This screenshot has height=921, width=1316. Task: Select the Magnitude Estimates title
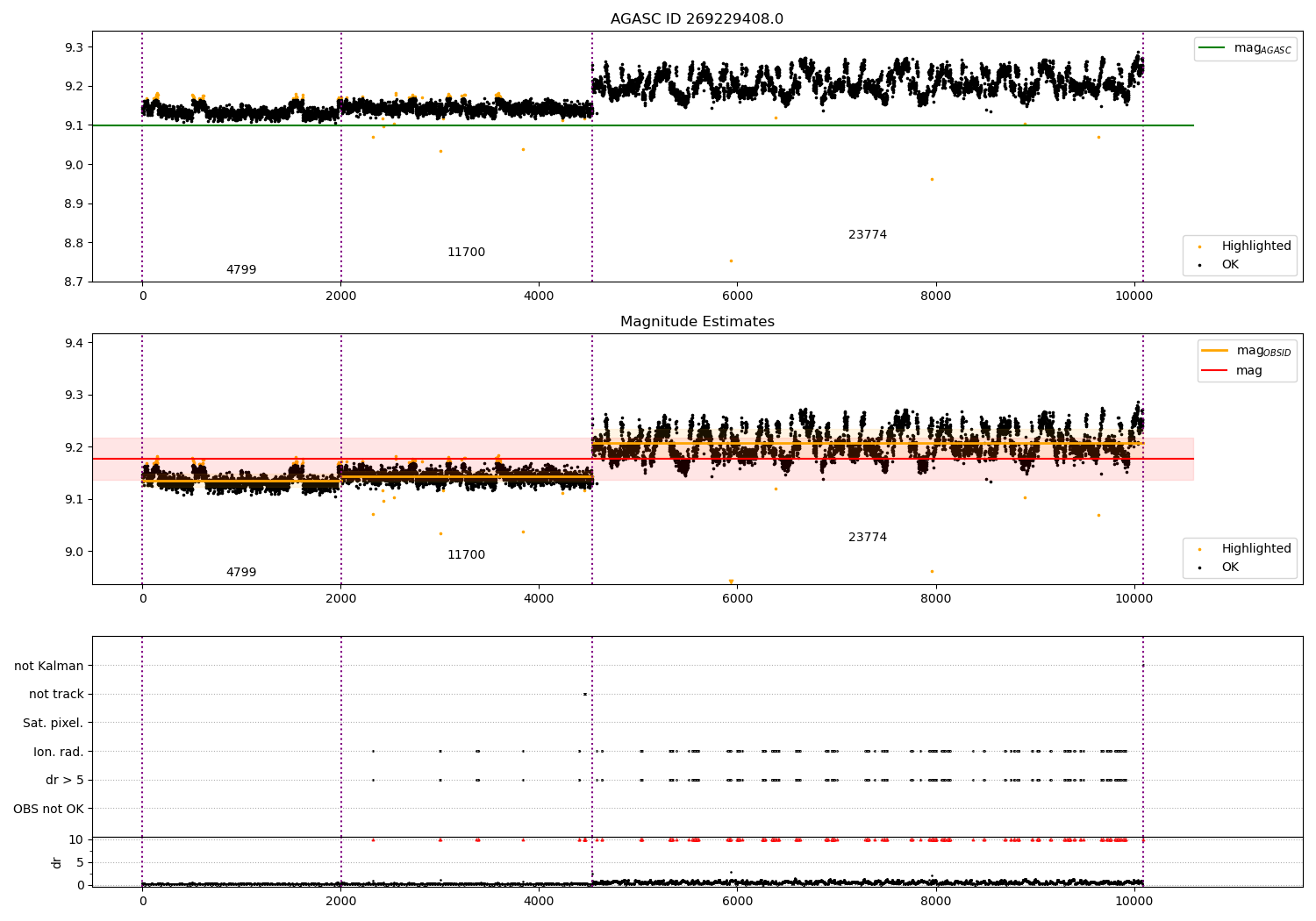697,322
